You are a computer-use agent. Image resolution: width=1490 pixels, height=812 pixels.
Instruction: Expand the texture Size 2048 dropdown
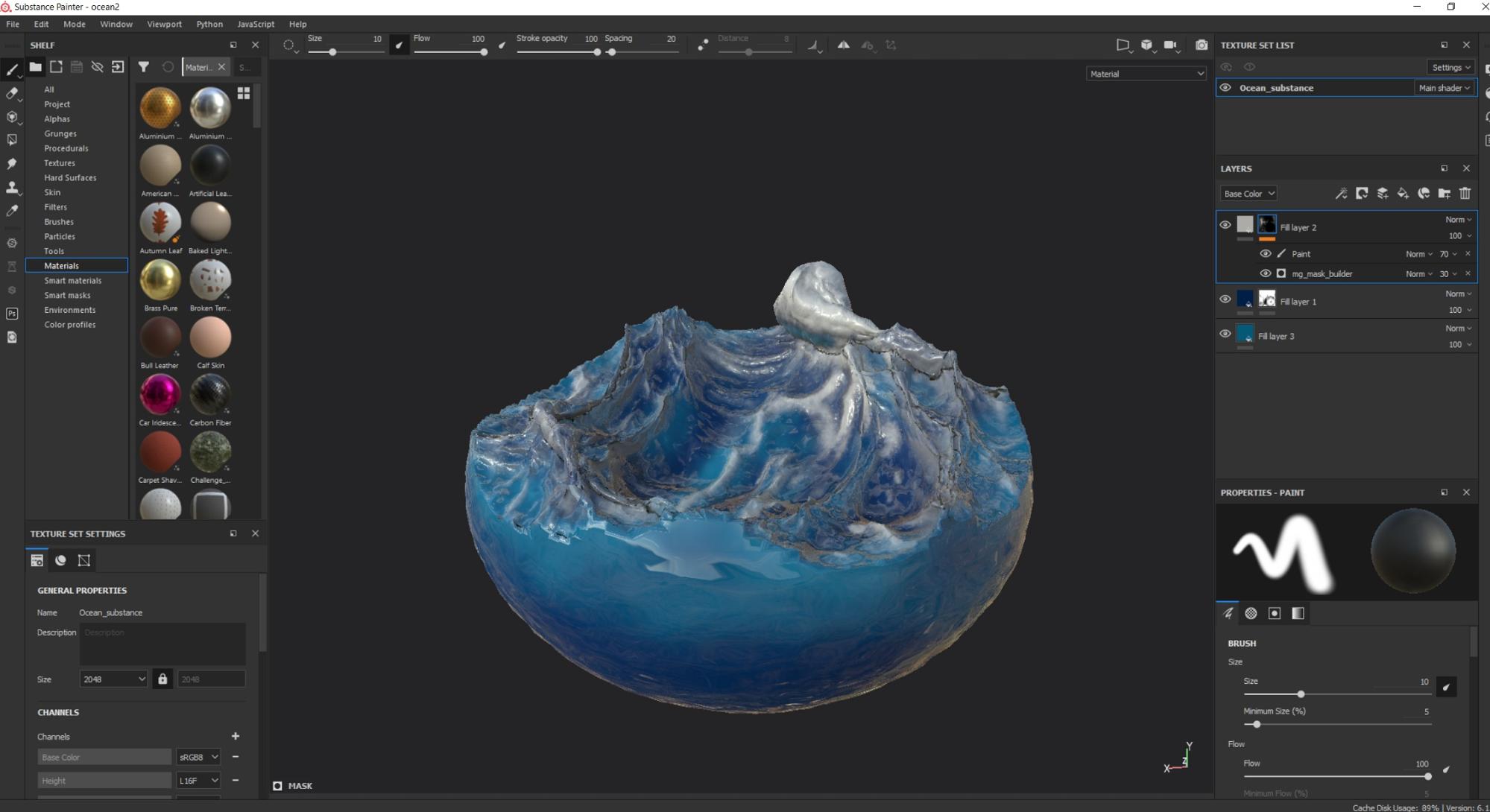[x=113, y=679]
